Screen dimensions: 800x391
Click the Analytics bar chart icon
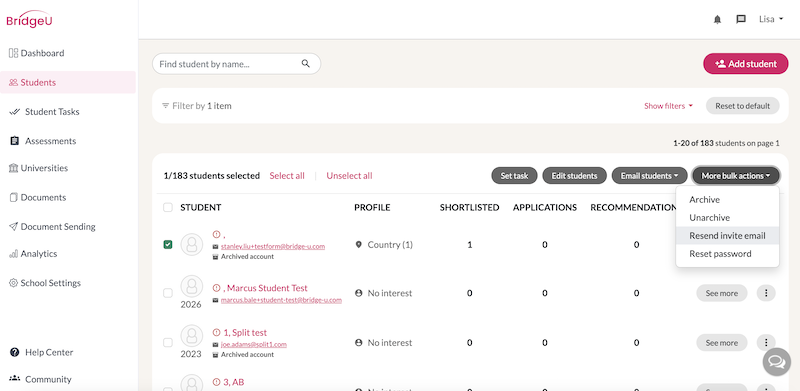(x=14, y=254)
